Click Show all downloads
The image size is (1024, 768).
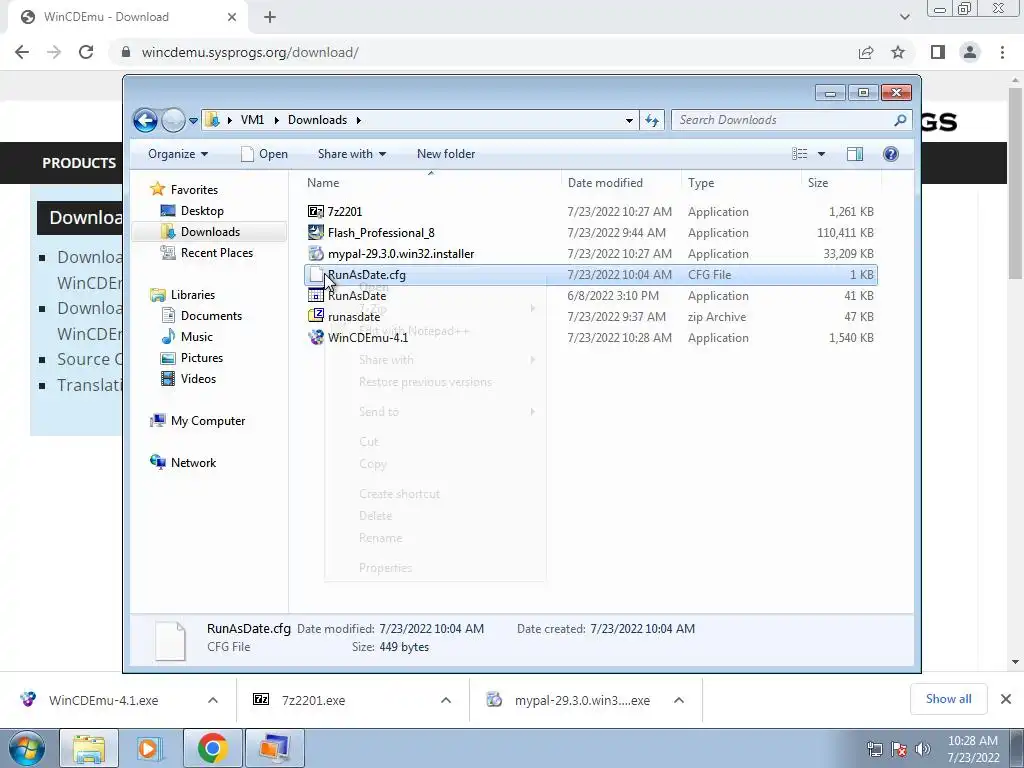(x=948, y=699)
